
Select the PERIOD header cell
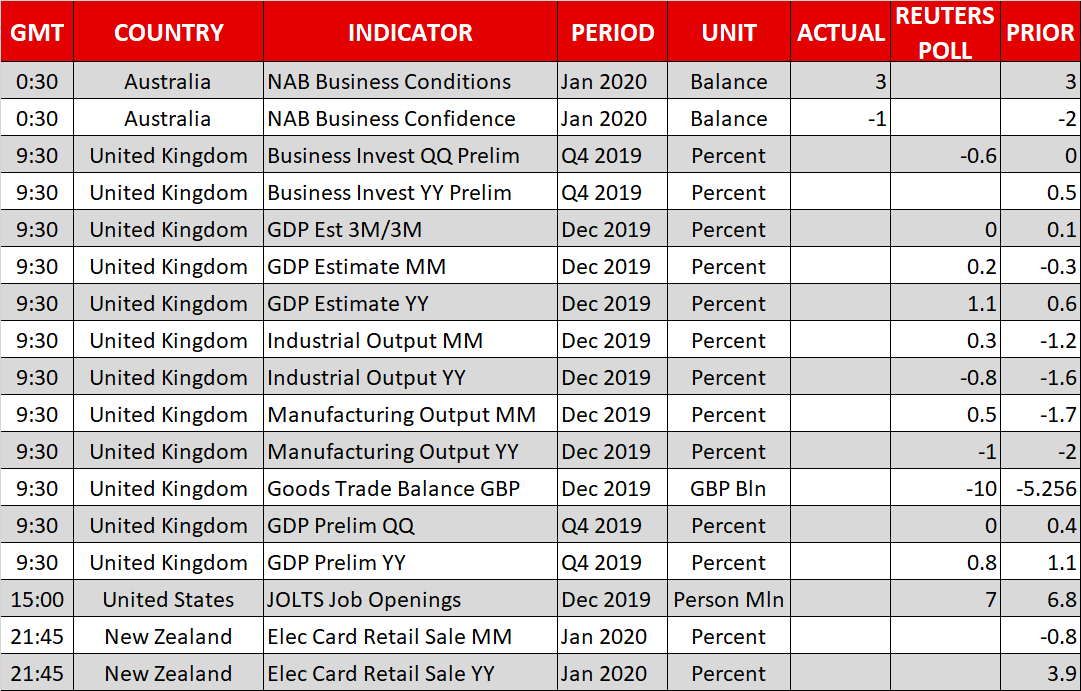tap(612, 32)
